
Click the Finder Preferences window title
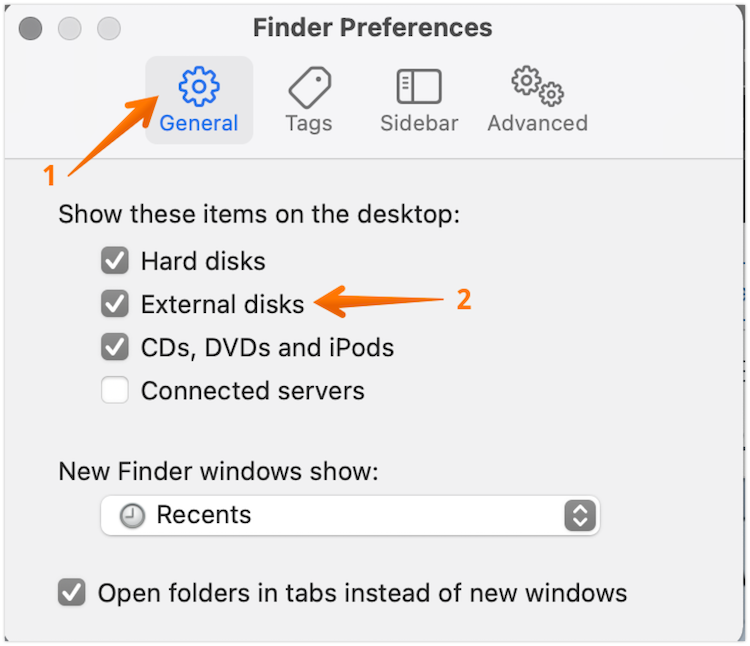pos(372,28)
